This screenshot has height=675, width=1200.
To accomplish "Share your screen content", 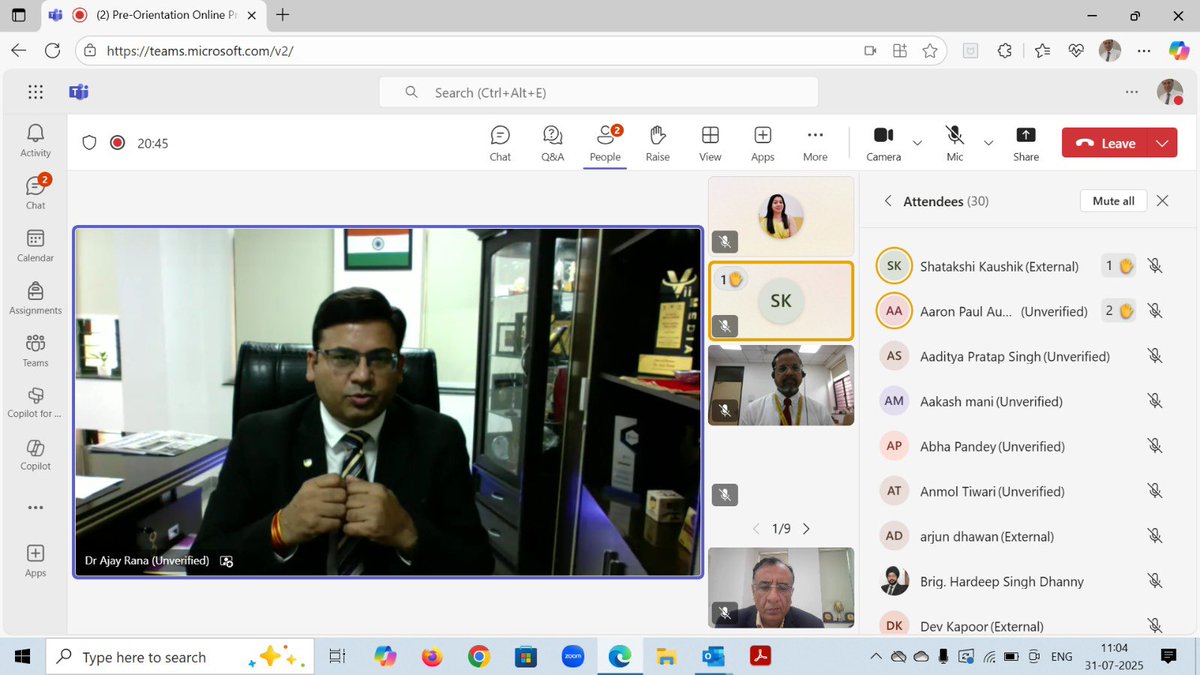I will 1026,143.
